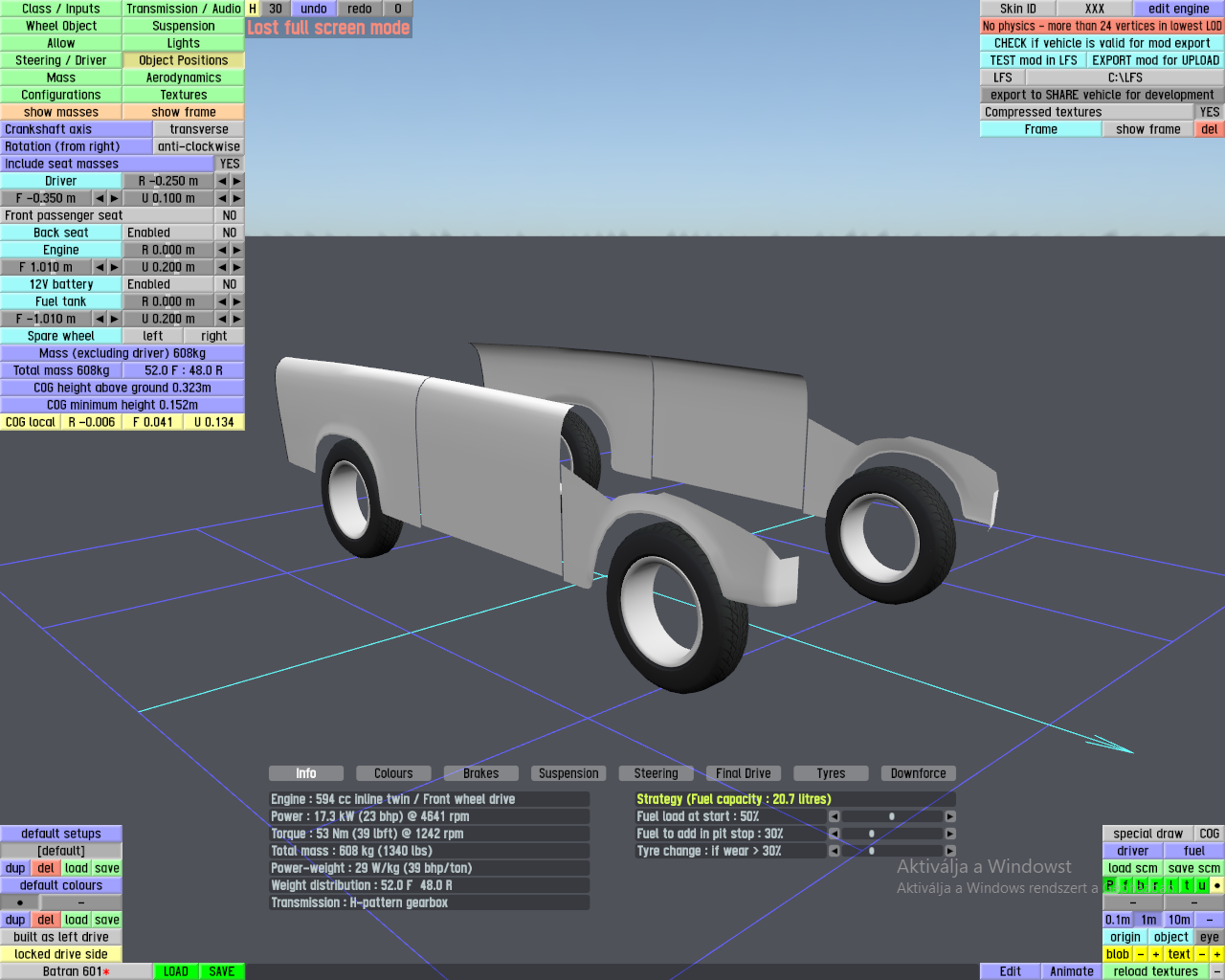Click the Batran 601 vehicle name
This screenshot has width=1225, height=980.
tap(77, 971)
